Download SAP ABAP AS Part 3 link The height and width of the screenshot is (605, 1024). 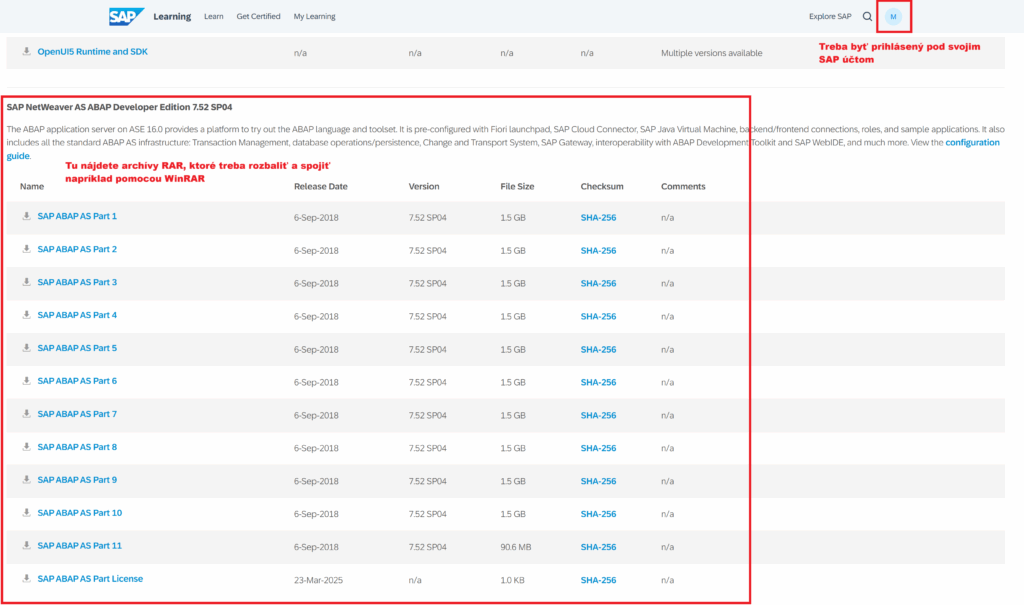click(77, 282)
